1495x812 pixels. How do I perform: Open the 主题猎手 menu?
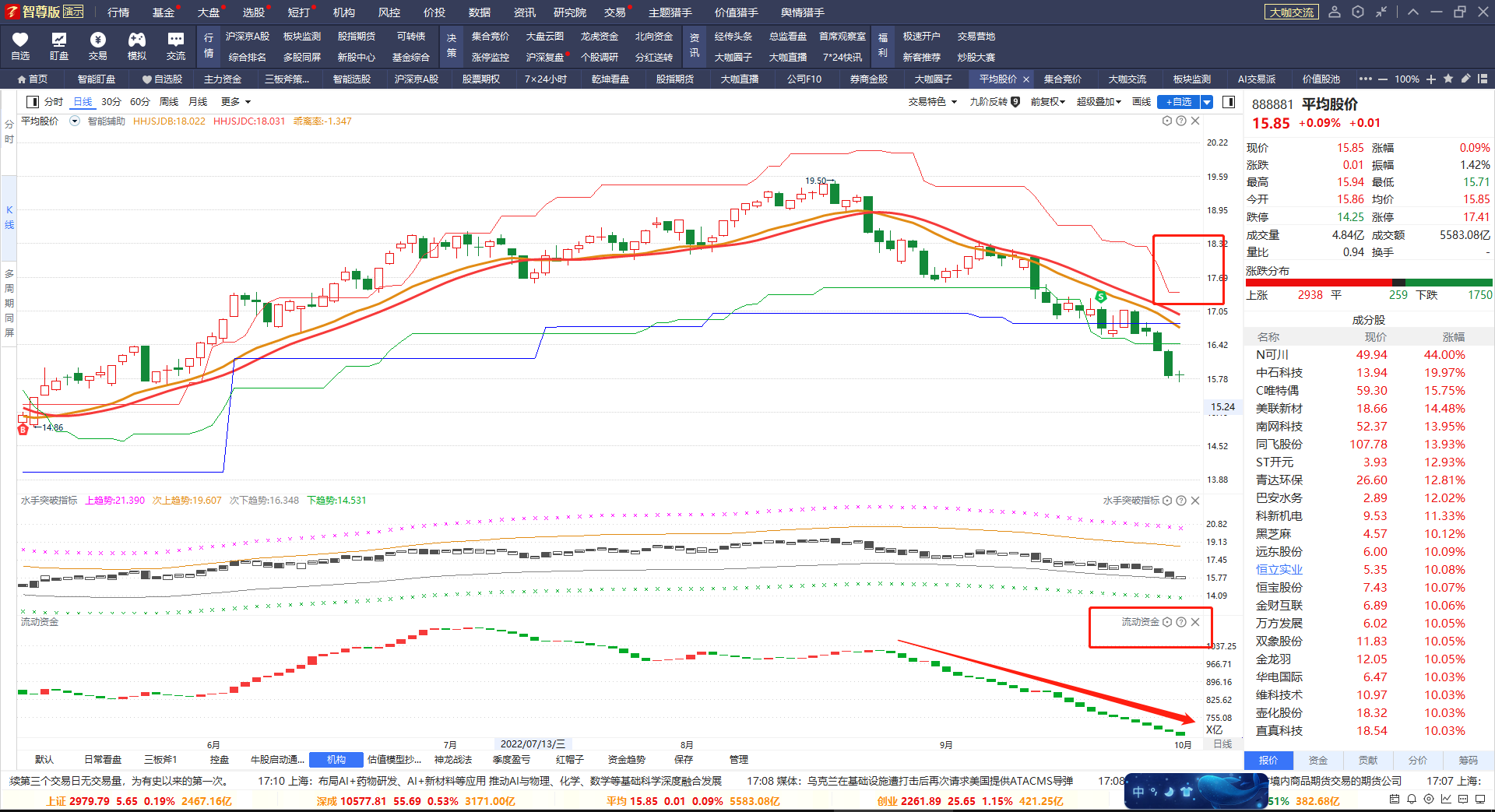point(670,12)
